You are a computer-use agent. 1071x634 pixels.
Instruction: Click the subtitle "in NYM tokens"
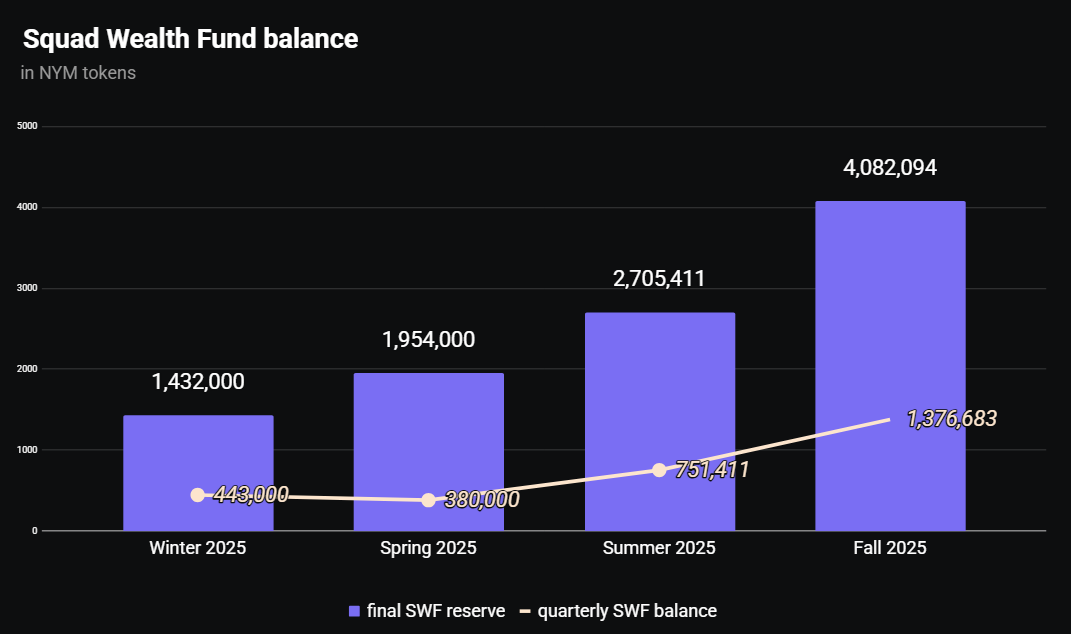(78, 73)
